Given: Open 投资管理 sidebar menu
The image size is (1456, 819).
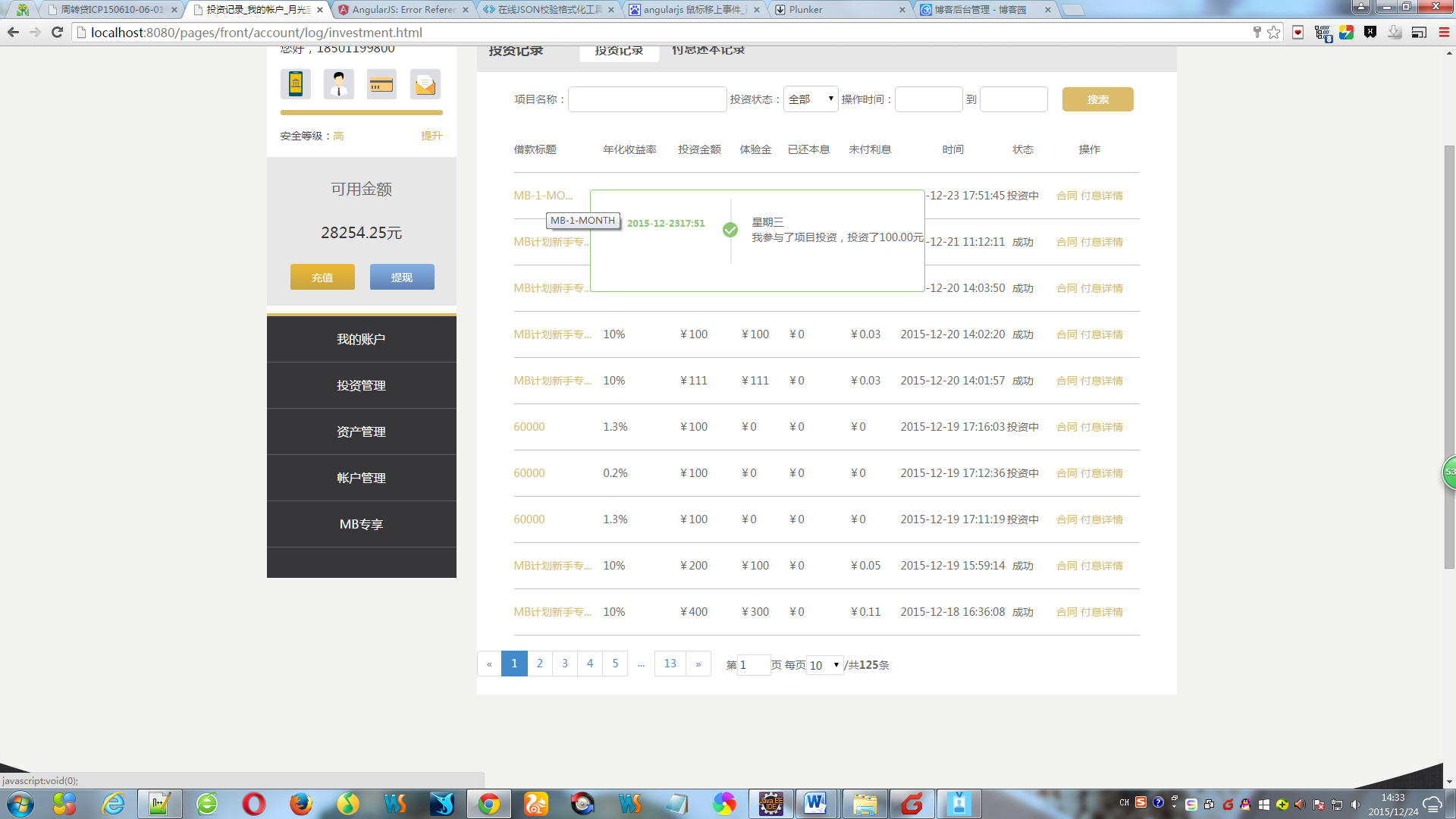Looking at the screenshot, I should [362, 385].
